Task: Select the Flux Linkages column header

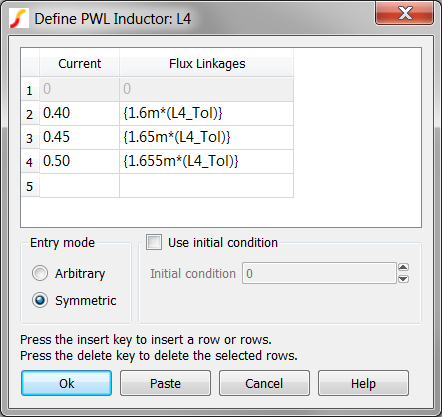Action: click(207, 63)
